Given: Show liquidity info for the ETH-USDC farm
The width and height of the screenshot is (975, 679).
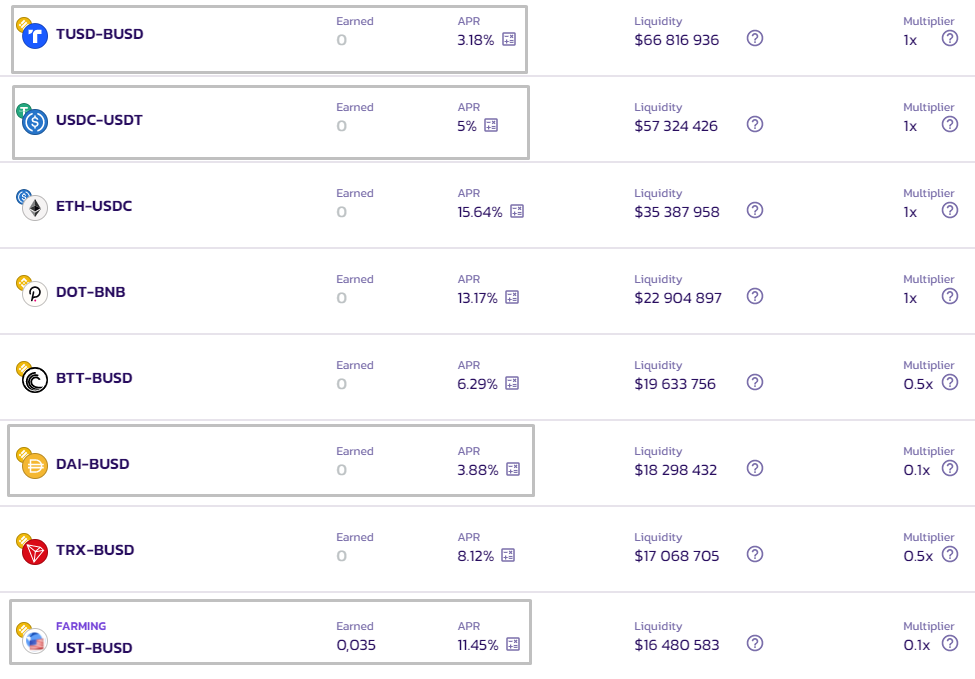Looking at the screenshot, I should pos(755,210).
